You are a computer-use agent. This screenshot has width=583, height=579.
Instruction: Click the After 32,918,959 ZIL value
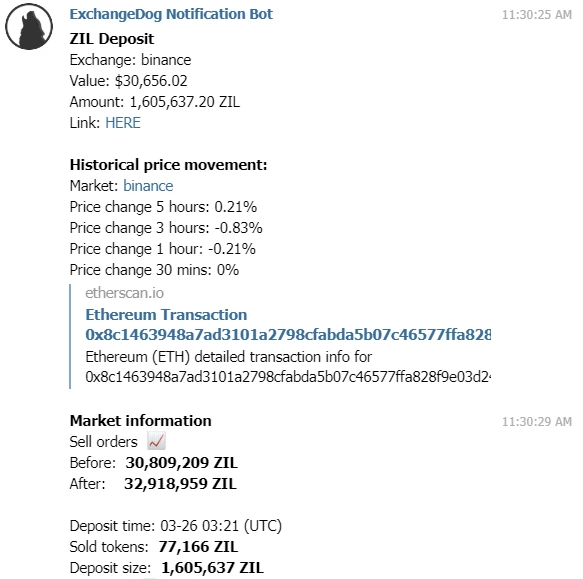pyautogui.click(x=180, y=483)
